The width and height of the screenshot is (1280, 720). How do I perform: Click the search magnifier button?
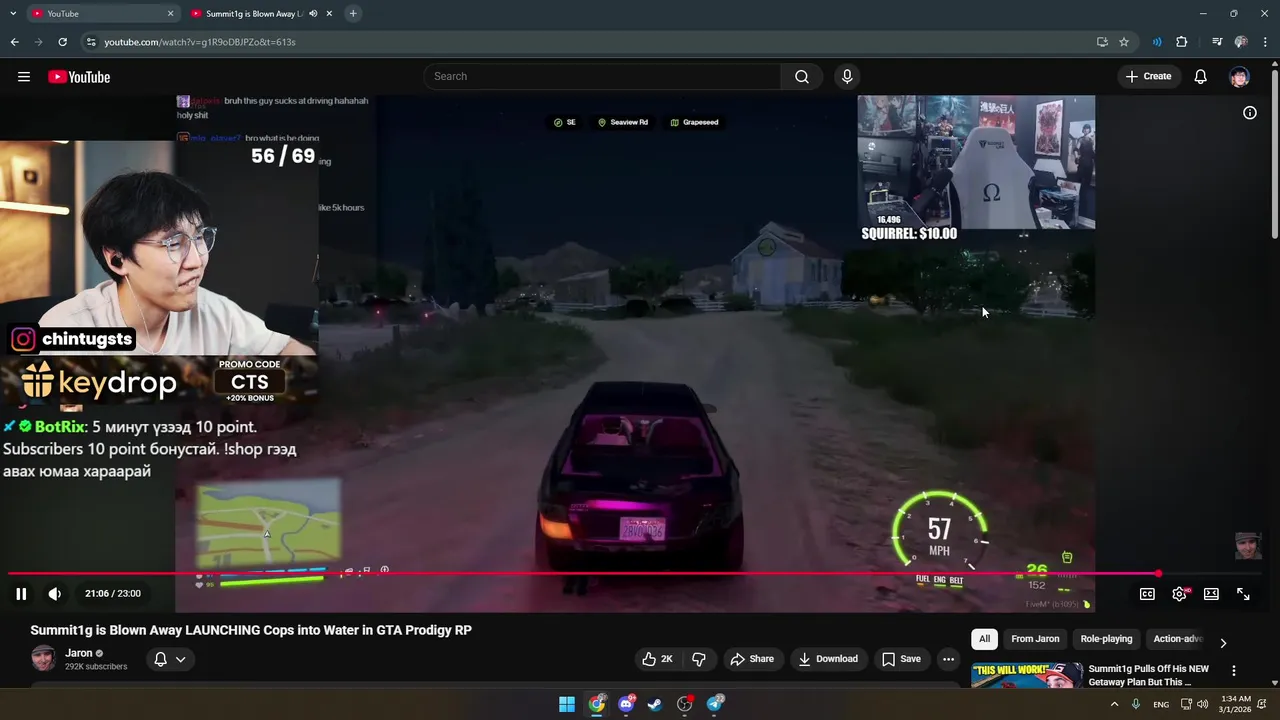click(x=802, y=77)
